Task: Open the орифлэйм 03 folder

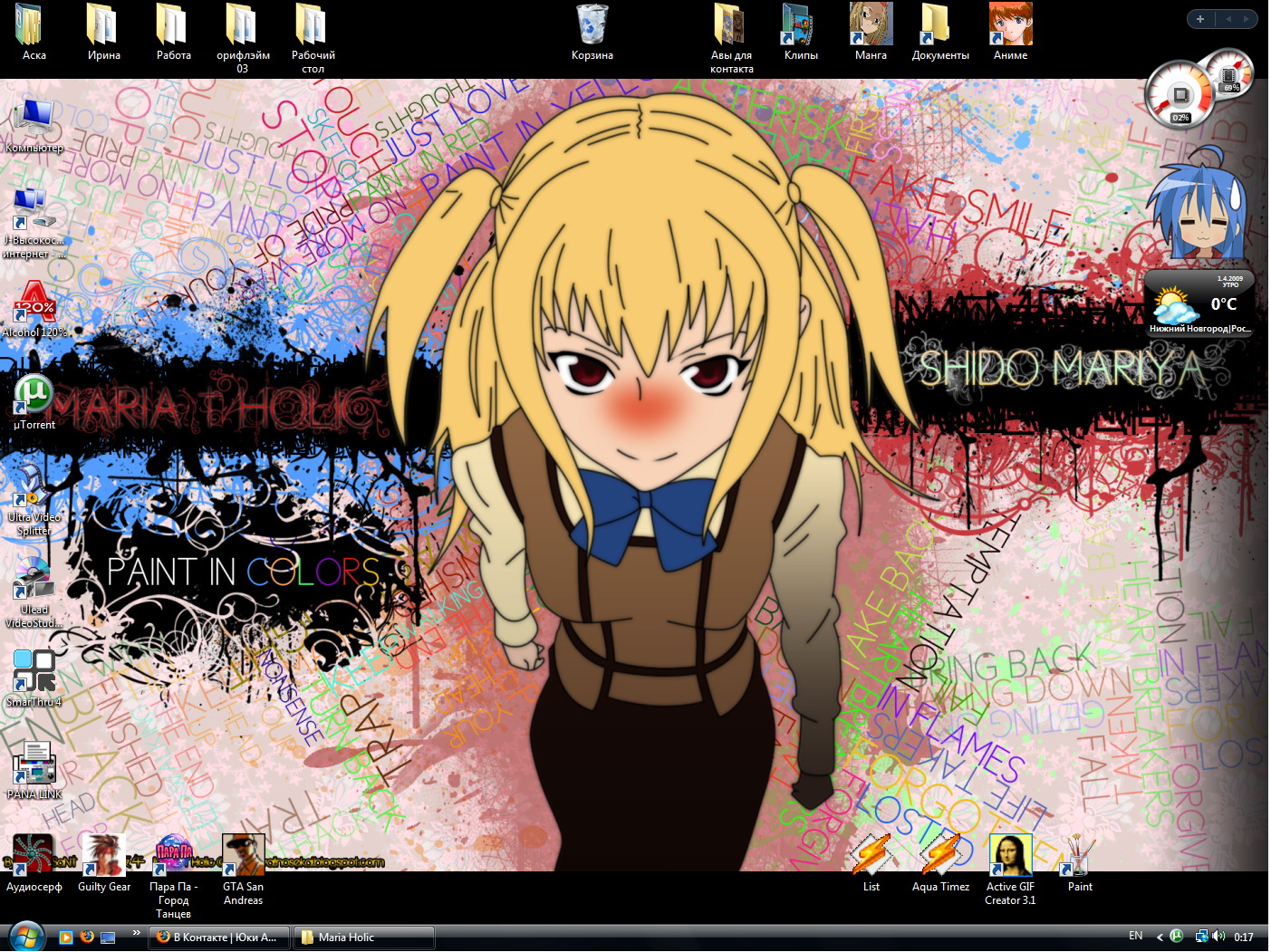Action: coord(243,38)
